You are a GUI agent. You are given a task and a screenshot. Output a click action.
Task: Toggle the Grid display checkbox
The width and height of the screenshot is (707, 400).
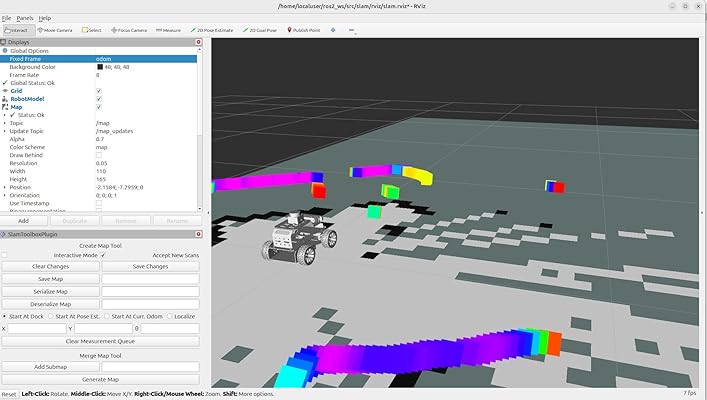pos(99,91)
